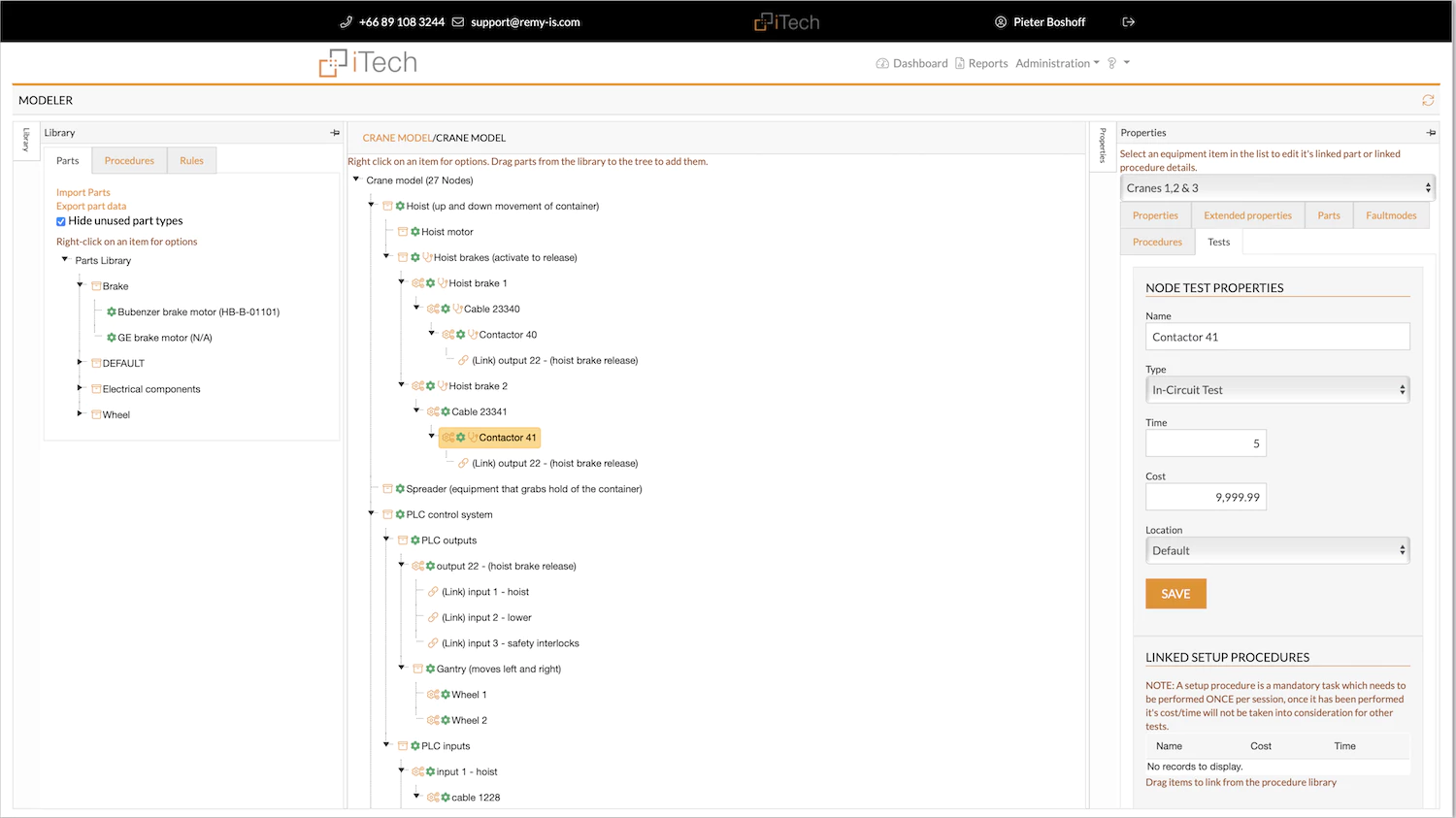Screen dimensions: 1456x818
Task: Click the Import Parts link
Action: (x=83, y=192)
